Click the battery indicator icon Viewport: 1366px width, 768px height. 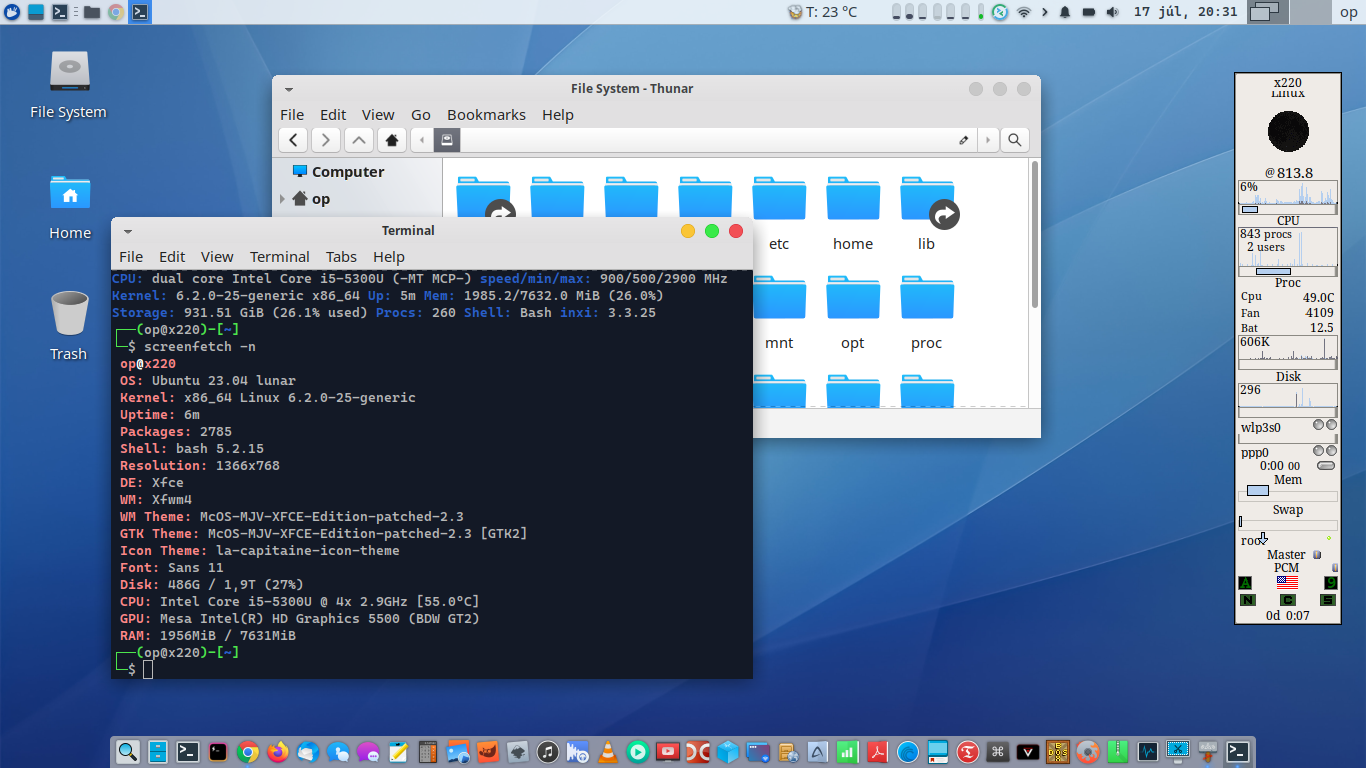point(1088,12)
